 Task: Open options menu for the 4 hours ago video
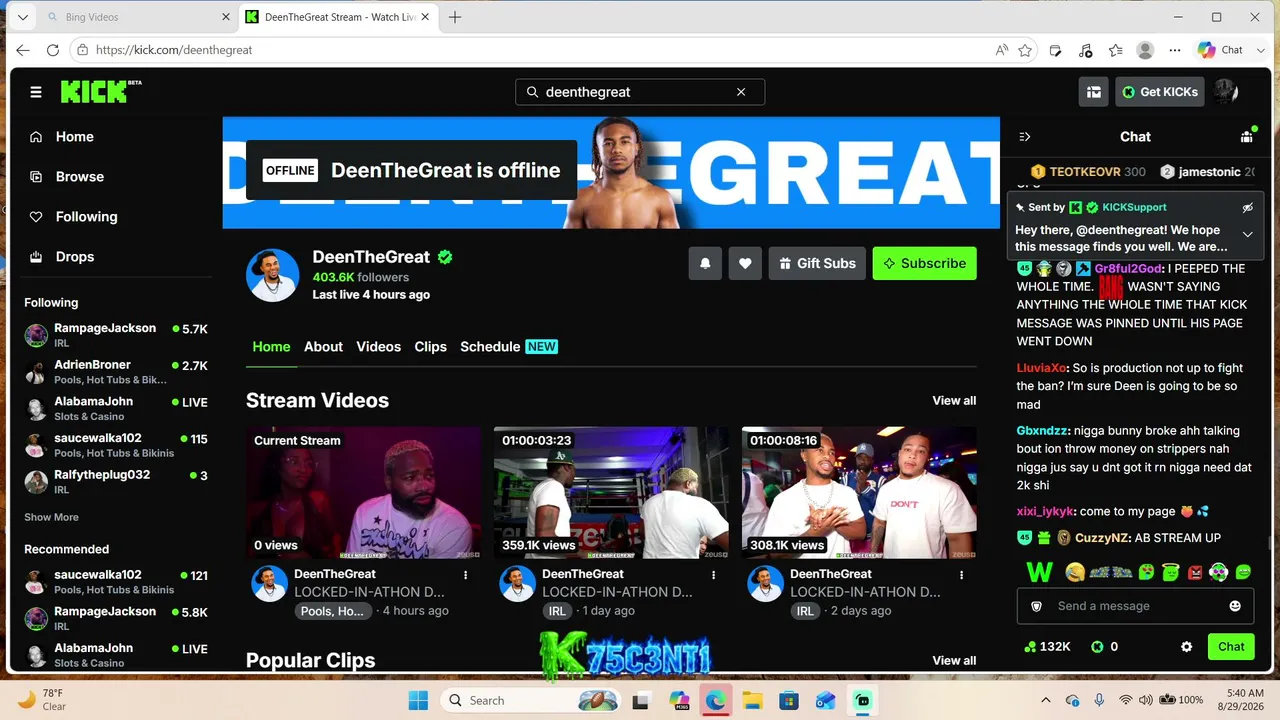coord(466,575)
